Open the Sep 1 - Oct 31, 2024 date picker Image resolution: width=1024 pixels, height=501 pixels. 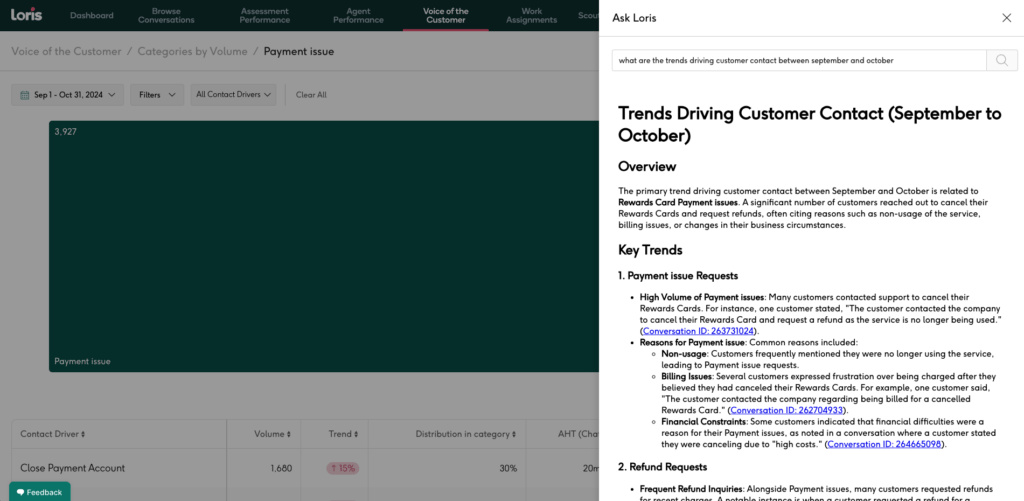(x=68, y=95)
